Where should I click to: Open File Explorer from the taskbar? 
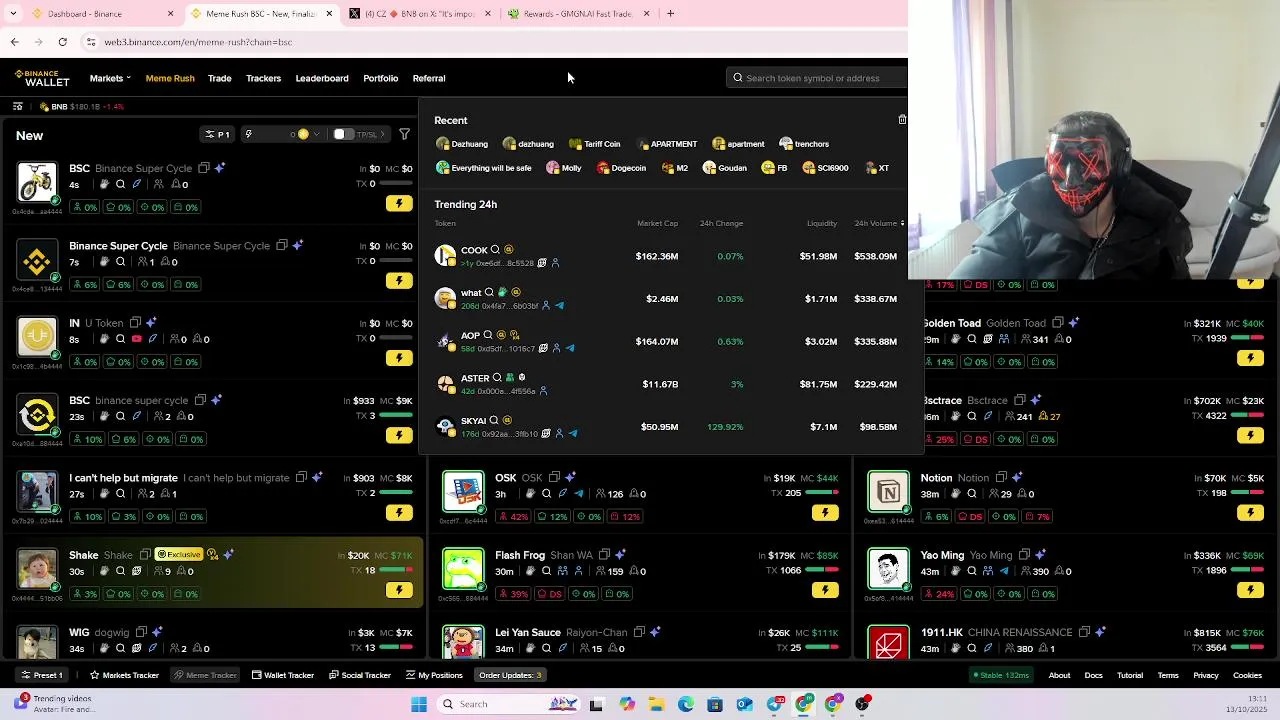coord(656,704)
